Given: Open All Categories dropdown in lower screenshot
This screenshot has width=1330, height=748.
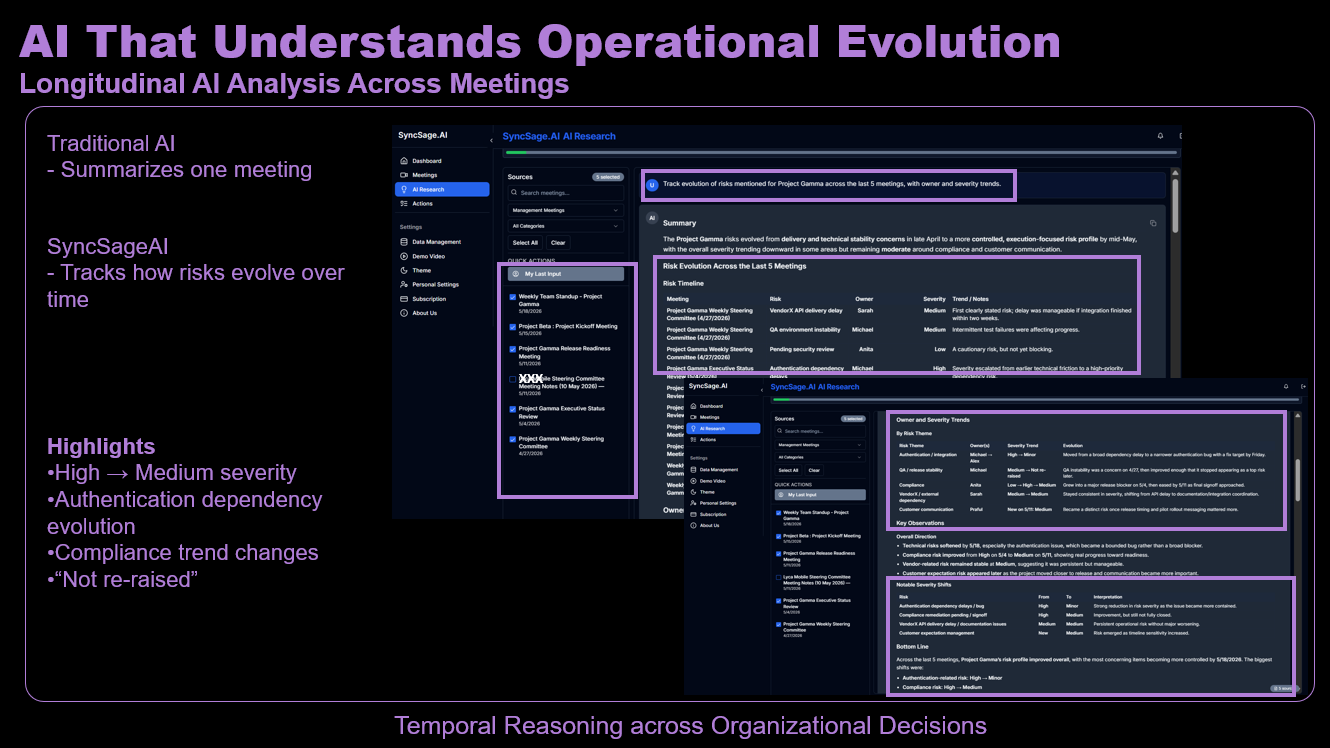Looking at the screenshot, I should [x=820, y=457].
